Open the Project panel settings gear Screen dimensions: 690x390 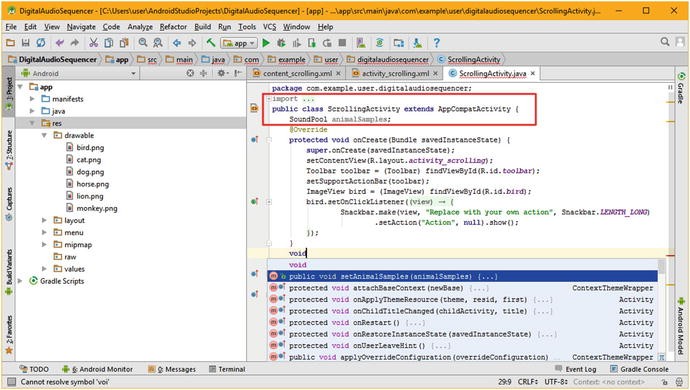(222, 73)
